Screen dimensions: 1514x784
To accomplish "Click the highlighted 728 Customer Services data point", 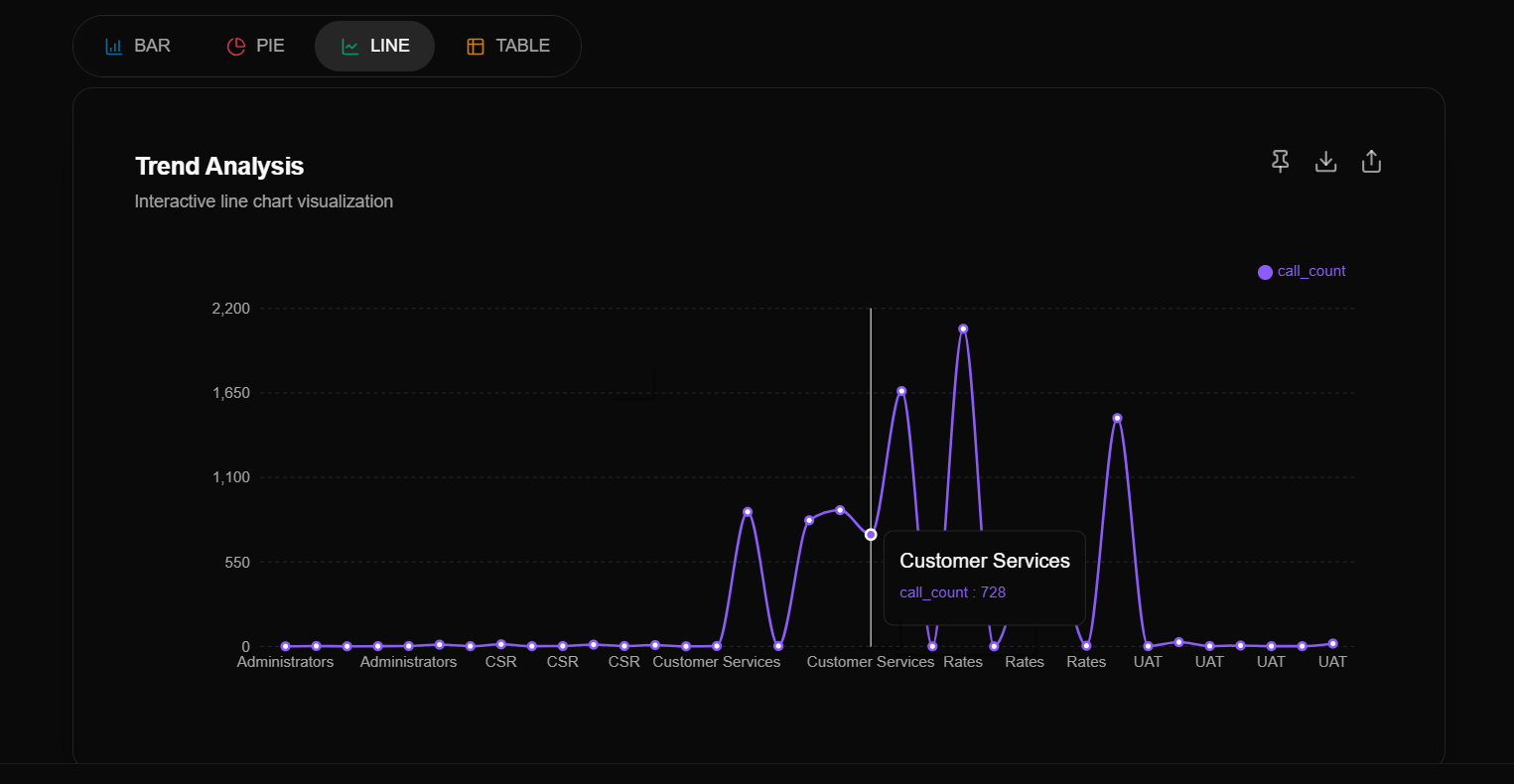I will (871, 535).
